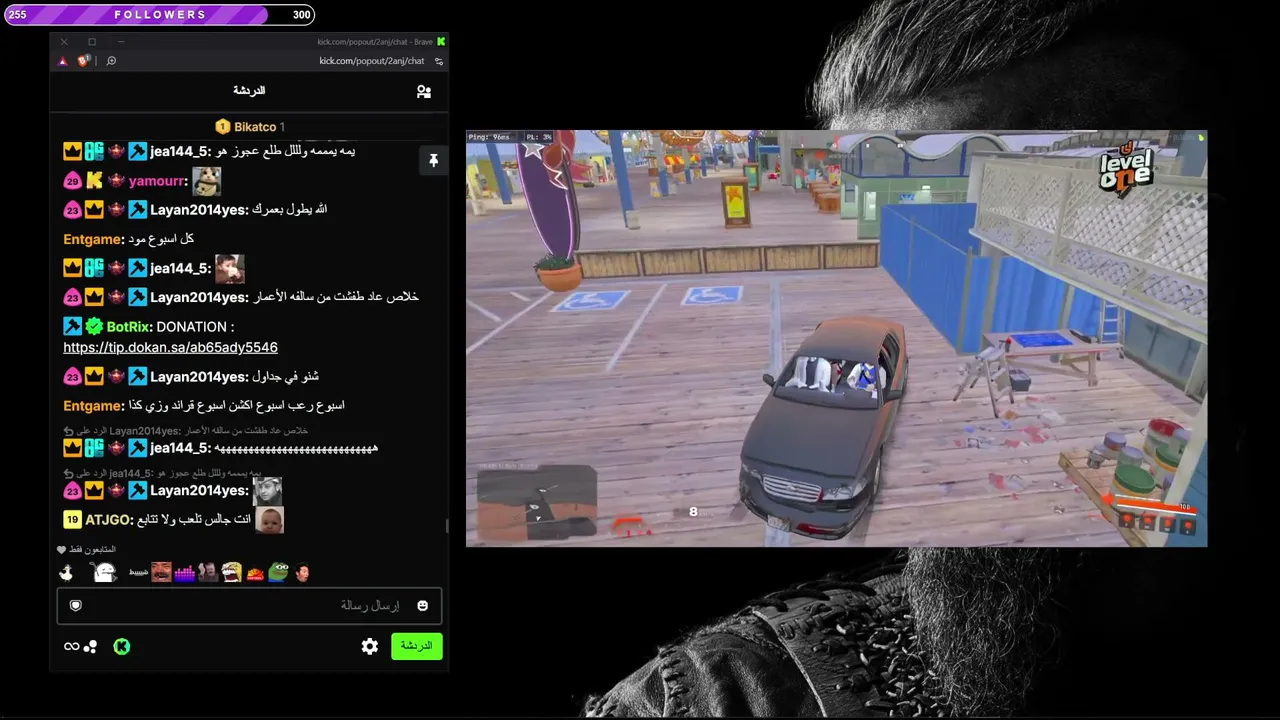Click BotRix green verified badge
Screen dimensions: 1280x720
tap(94, 327)
